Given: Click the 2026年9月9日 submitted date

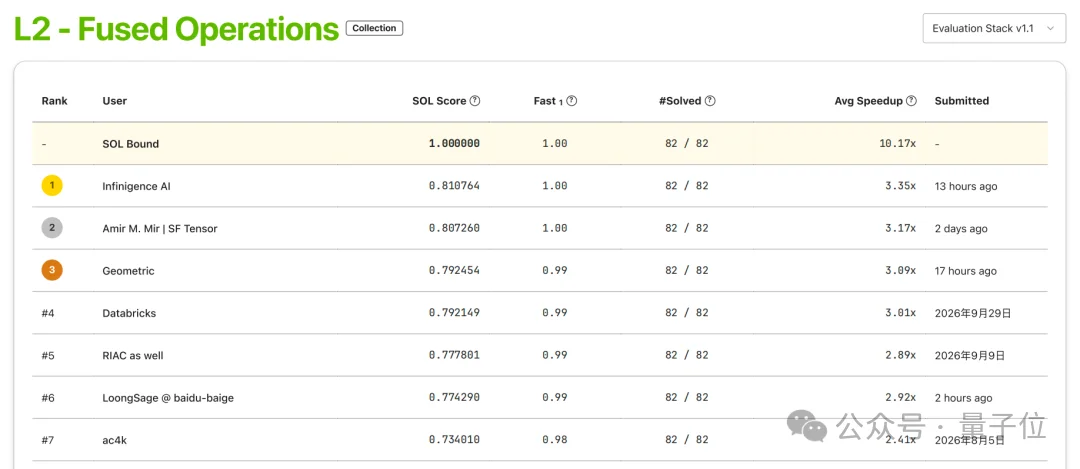Looking at the screenshot, I should 970,356.
